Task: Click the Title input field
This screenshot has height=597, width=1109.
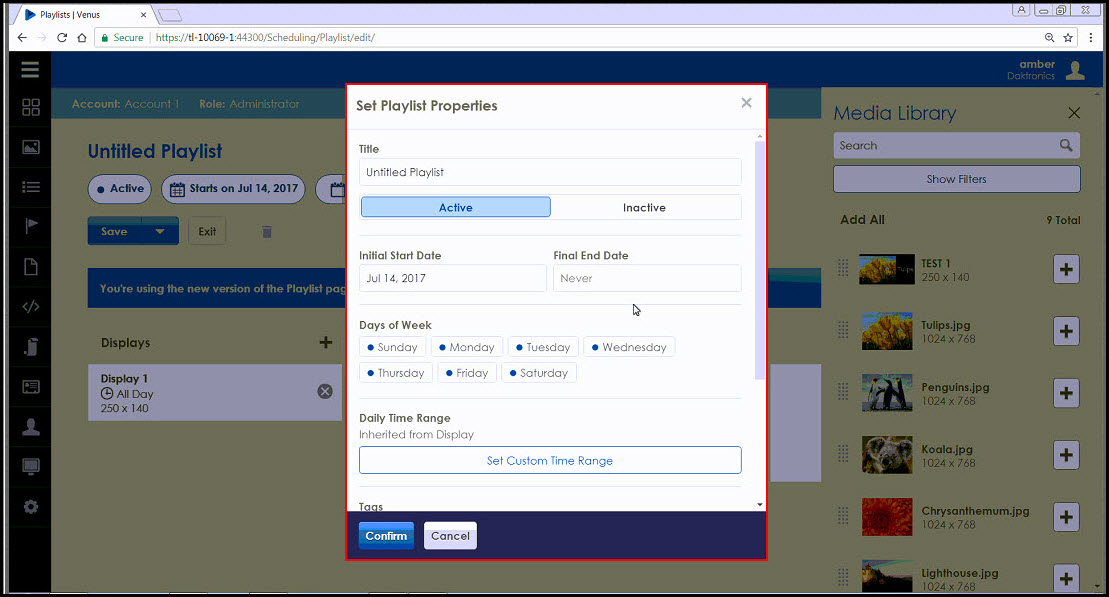Action: tap(550, 172)
